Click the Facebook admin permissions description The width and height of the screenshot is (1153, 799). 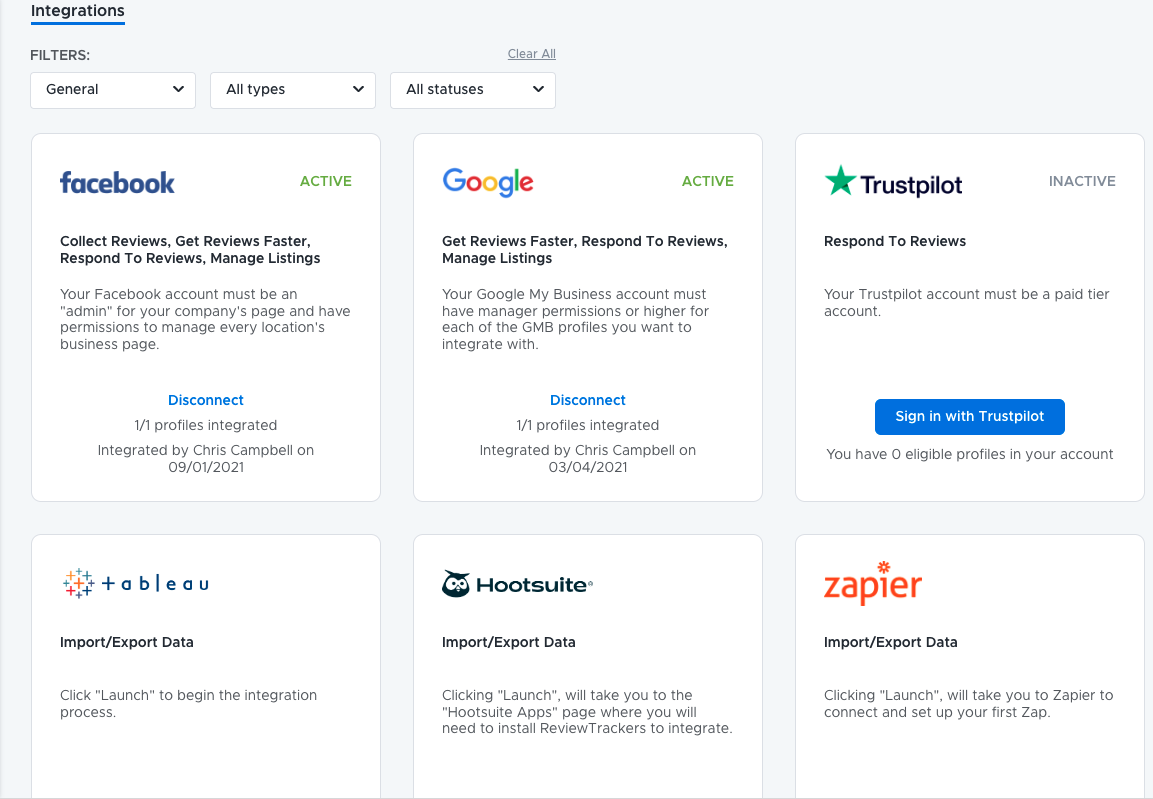click(x=205, y=319)
